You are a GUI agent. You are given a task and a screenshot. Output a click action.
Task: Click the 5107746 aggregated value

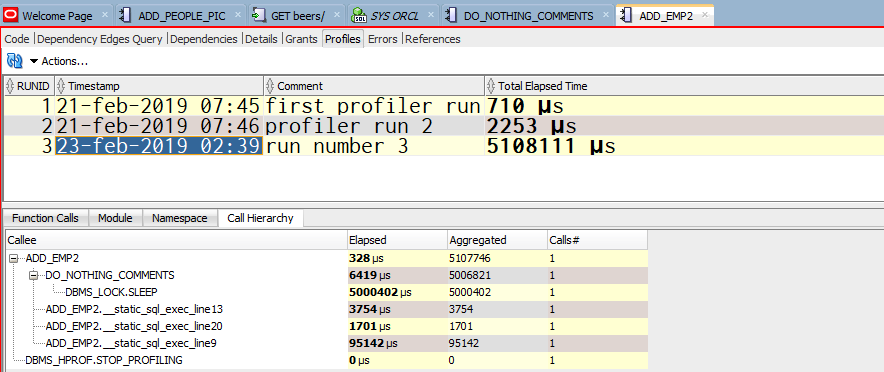[x=470, y=259]
